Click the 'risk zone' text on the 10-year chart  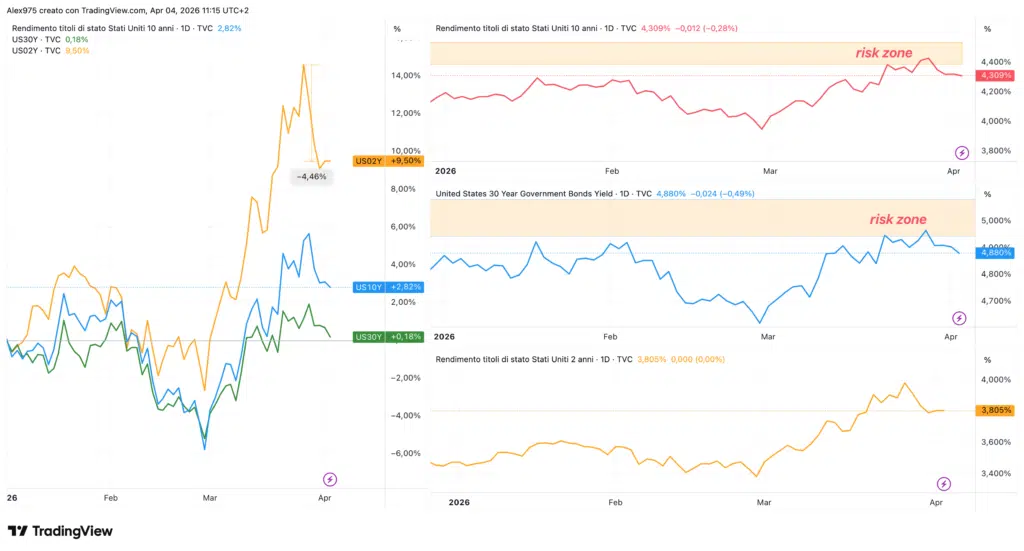883,53
